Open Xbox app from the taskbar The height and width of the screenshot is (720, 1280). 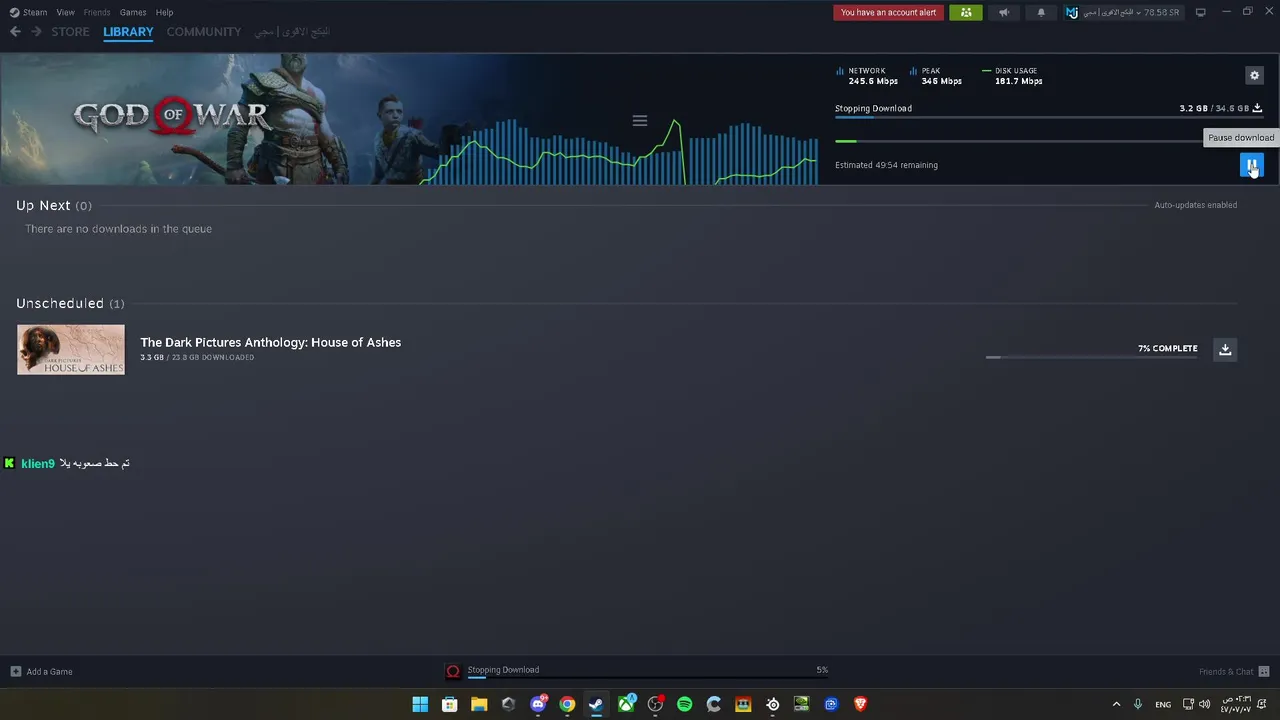(x=626, y=704)
